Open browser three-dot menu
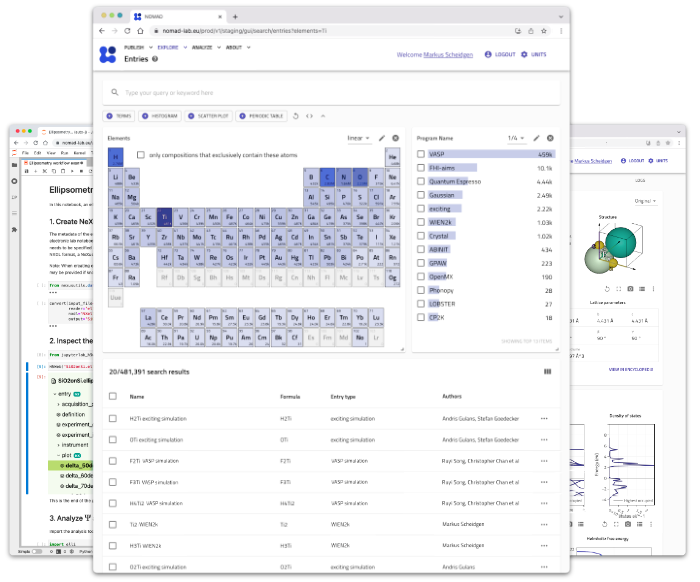 (x=561, y=31)
